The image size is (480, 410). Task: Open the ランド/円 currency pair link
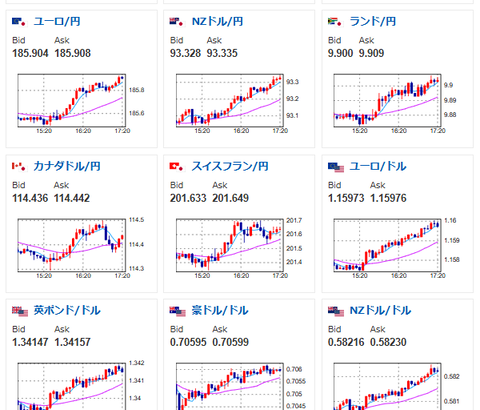373,22
